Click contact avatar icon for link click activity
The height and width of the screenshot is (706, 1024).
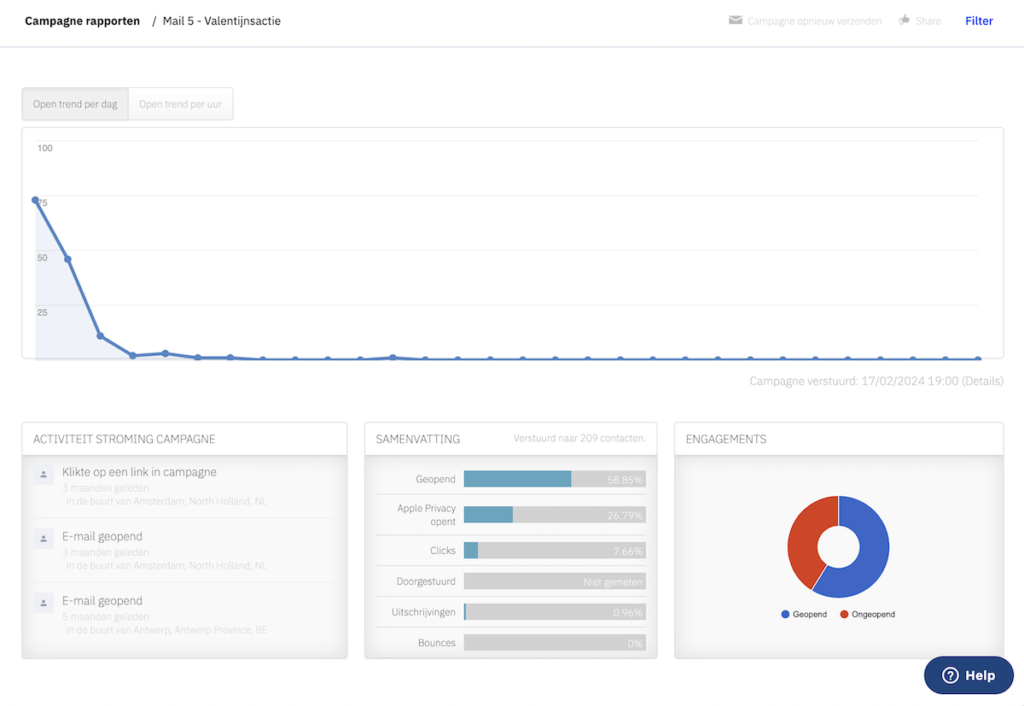(43, 475)
